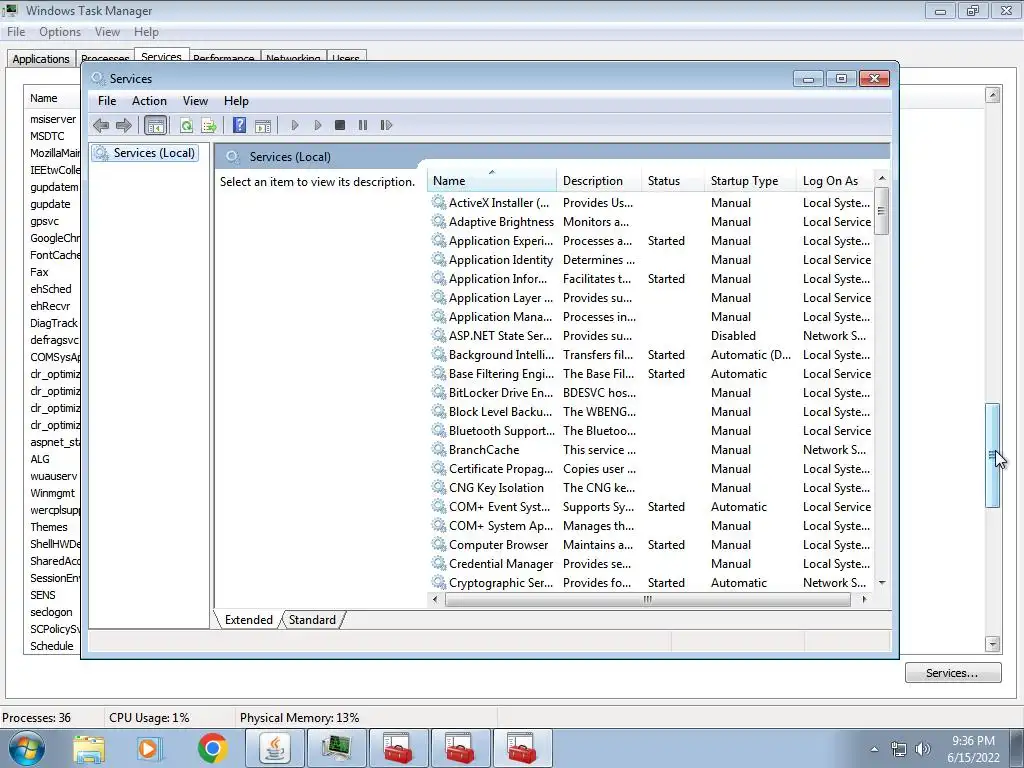
Task: Click the Refresh icon in Services toolbar
Action: click(186, 125)
